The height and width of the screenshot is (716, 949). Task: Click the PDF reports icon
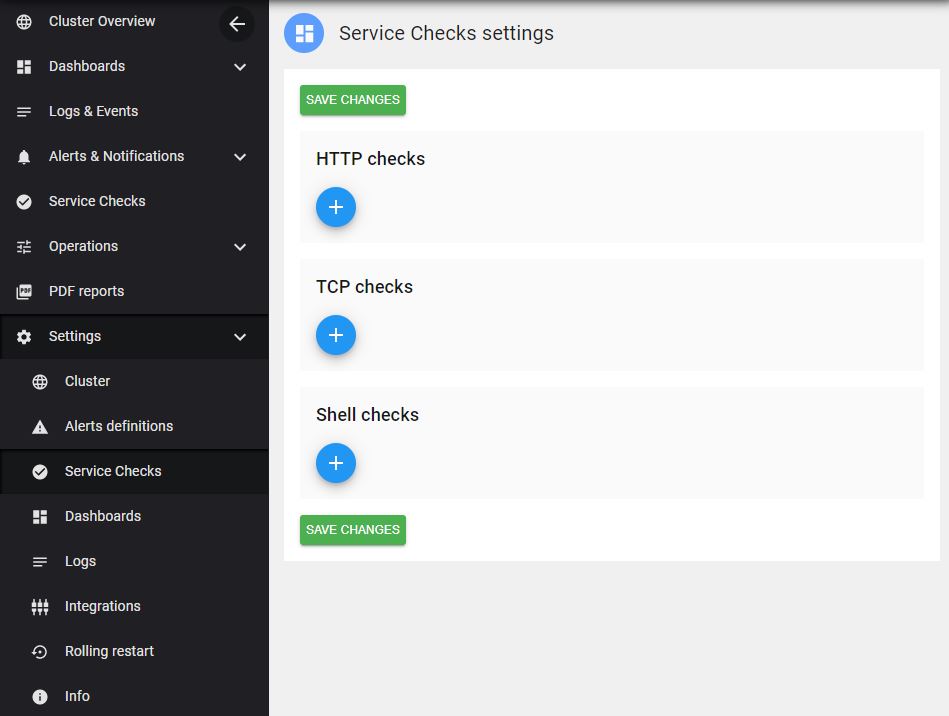point(24,292)
